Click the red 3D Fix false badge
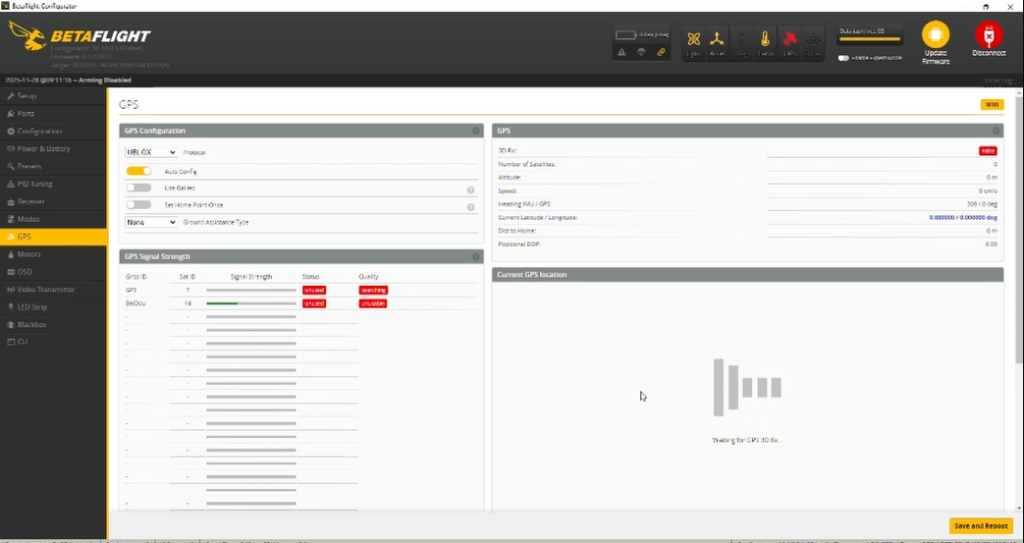 [x=987, y=151]
